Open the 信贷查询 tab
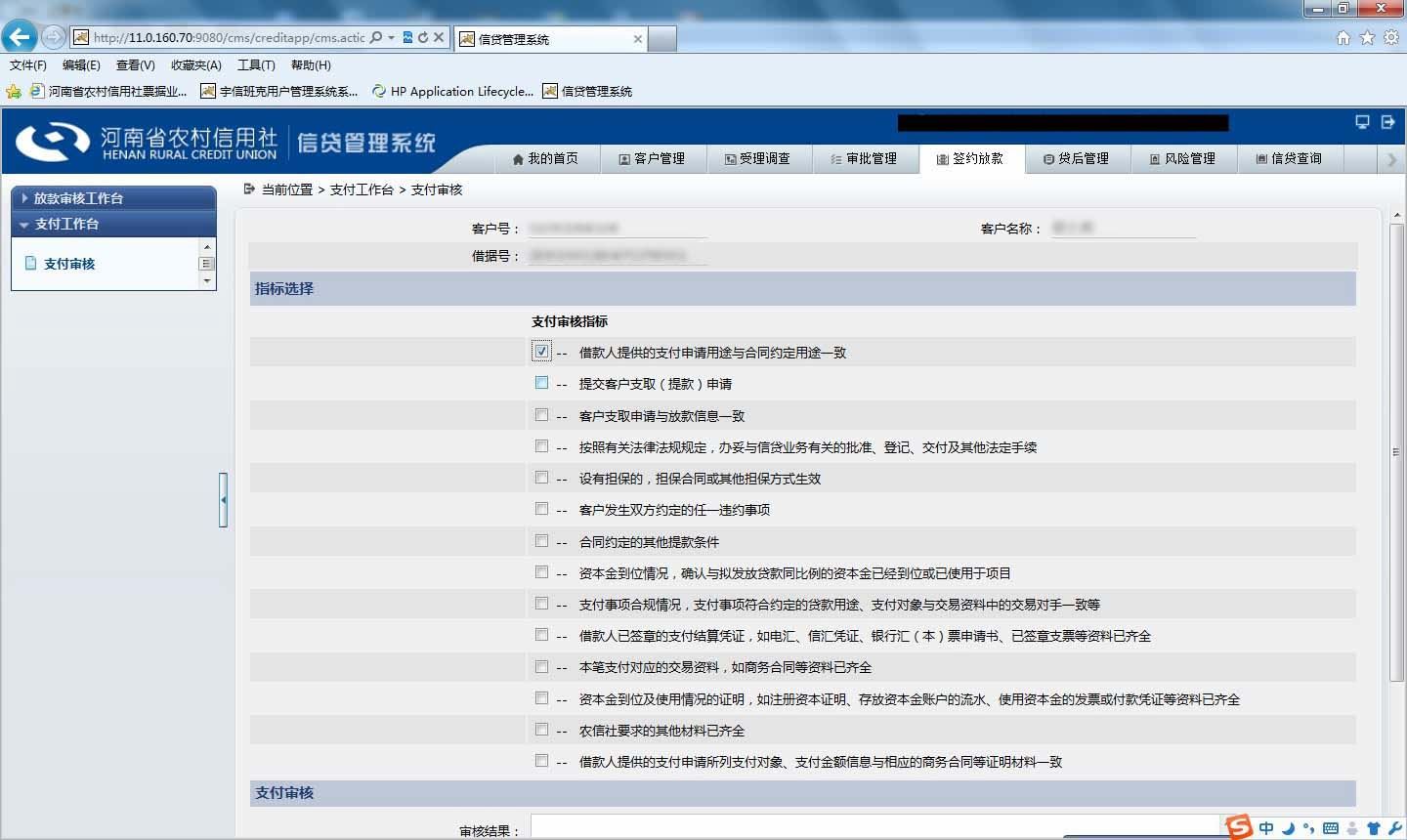The height and width of the screenshot is (840, 1407). click(1289, 158)
